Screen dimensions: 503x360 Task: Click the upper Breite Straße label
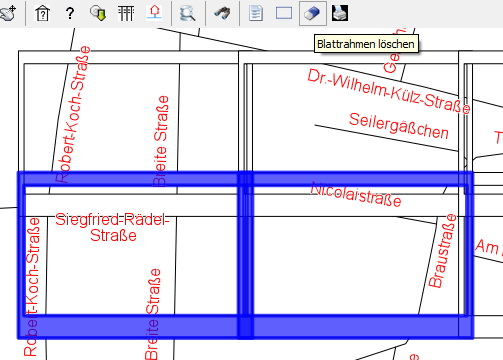(161, 141)
